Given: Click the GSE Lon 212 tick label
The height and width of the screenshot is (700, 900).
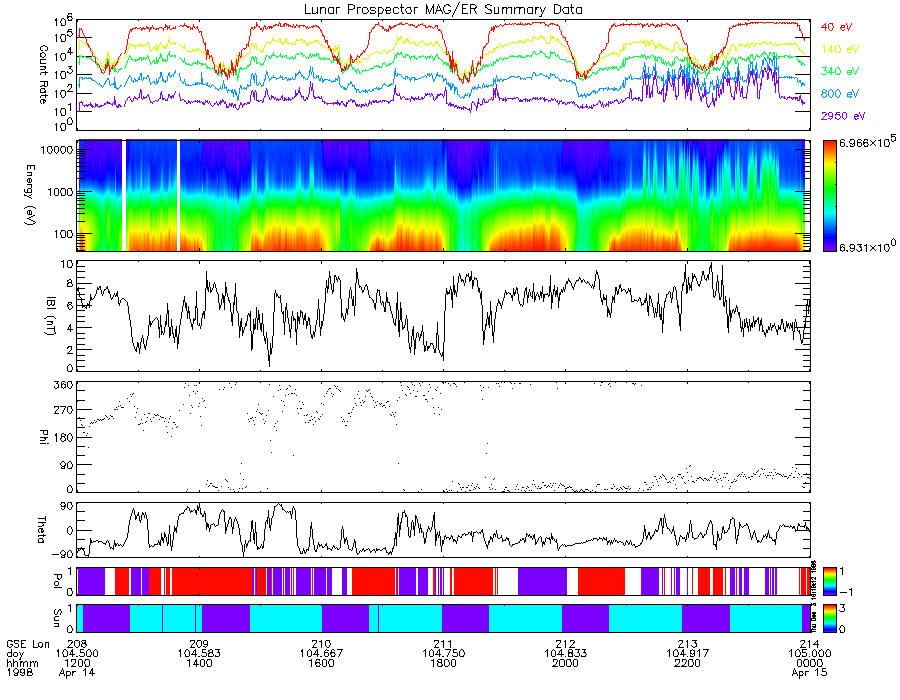Looking at the screenshot, I should tap(565, 644).
